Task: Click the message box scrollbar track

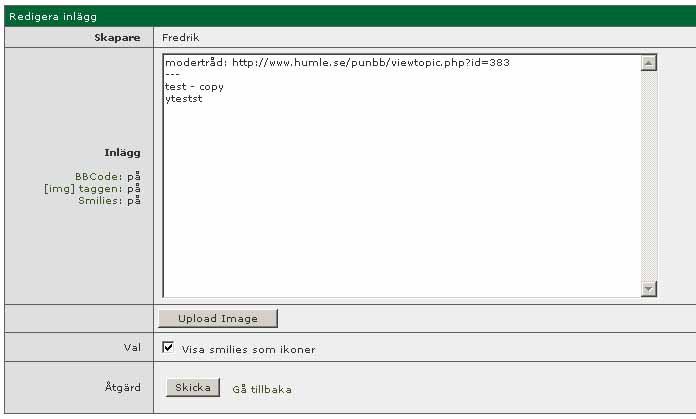Action: pos(648,175)
